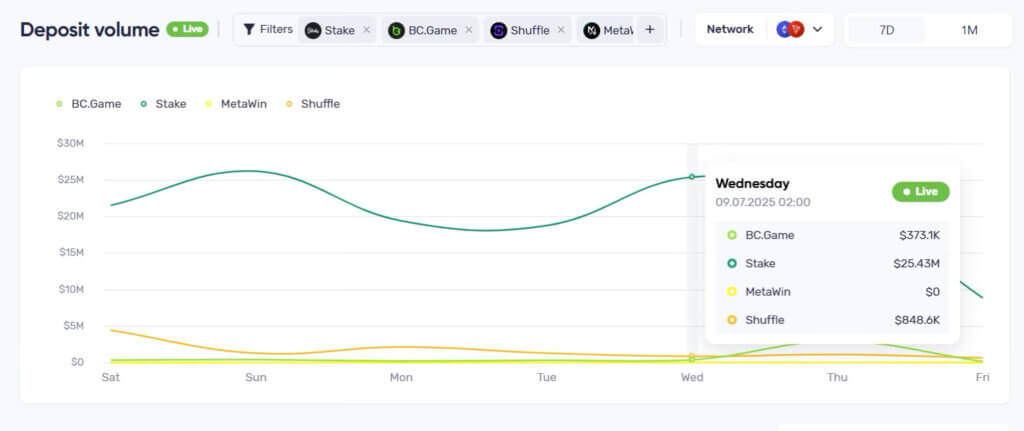
Task: Click the Live badge in Wednesday tooltip
Action: tap(920, 191)
